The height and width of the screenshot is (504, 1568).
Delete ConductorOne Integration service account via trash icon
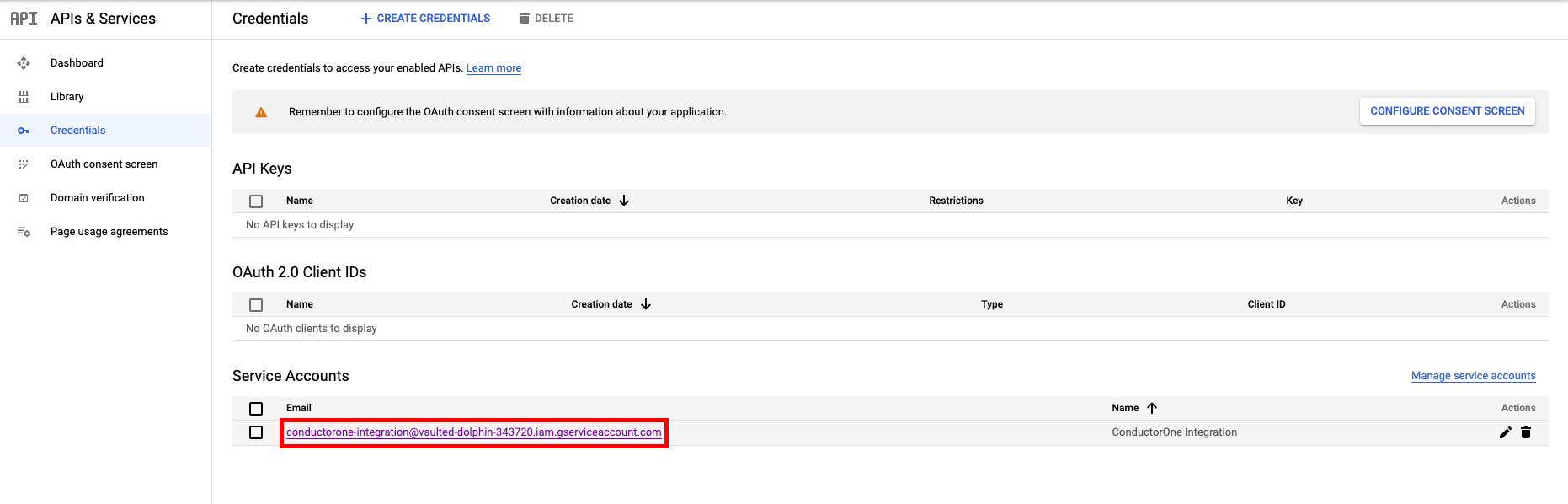pyautogui.click(x=1526, y=432)
